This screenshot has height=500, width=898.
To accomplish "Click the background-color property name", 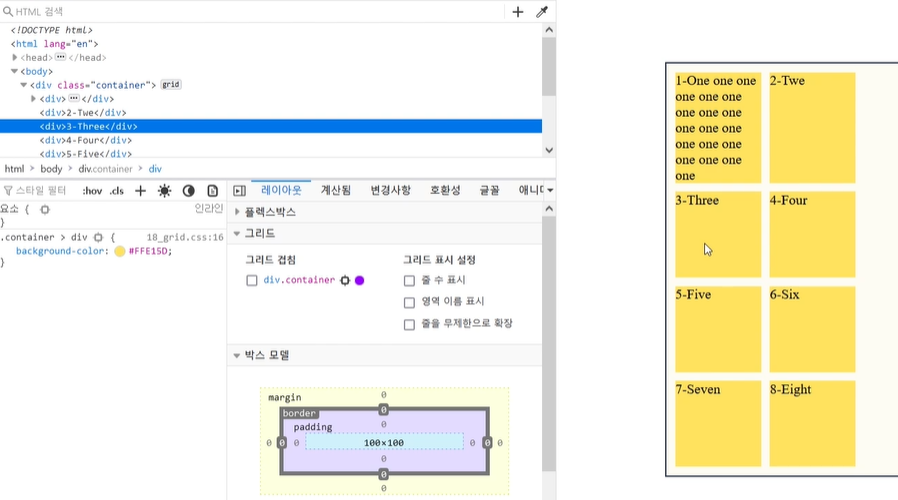I will point(60,251).
